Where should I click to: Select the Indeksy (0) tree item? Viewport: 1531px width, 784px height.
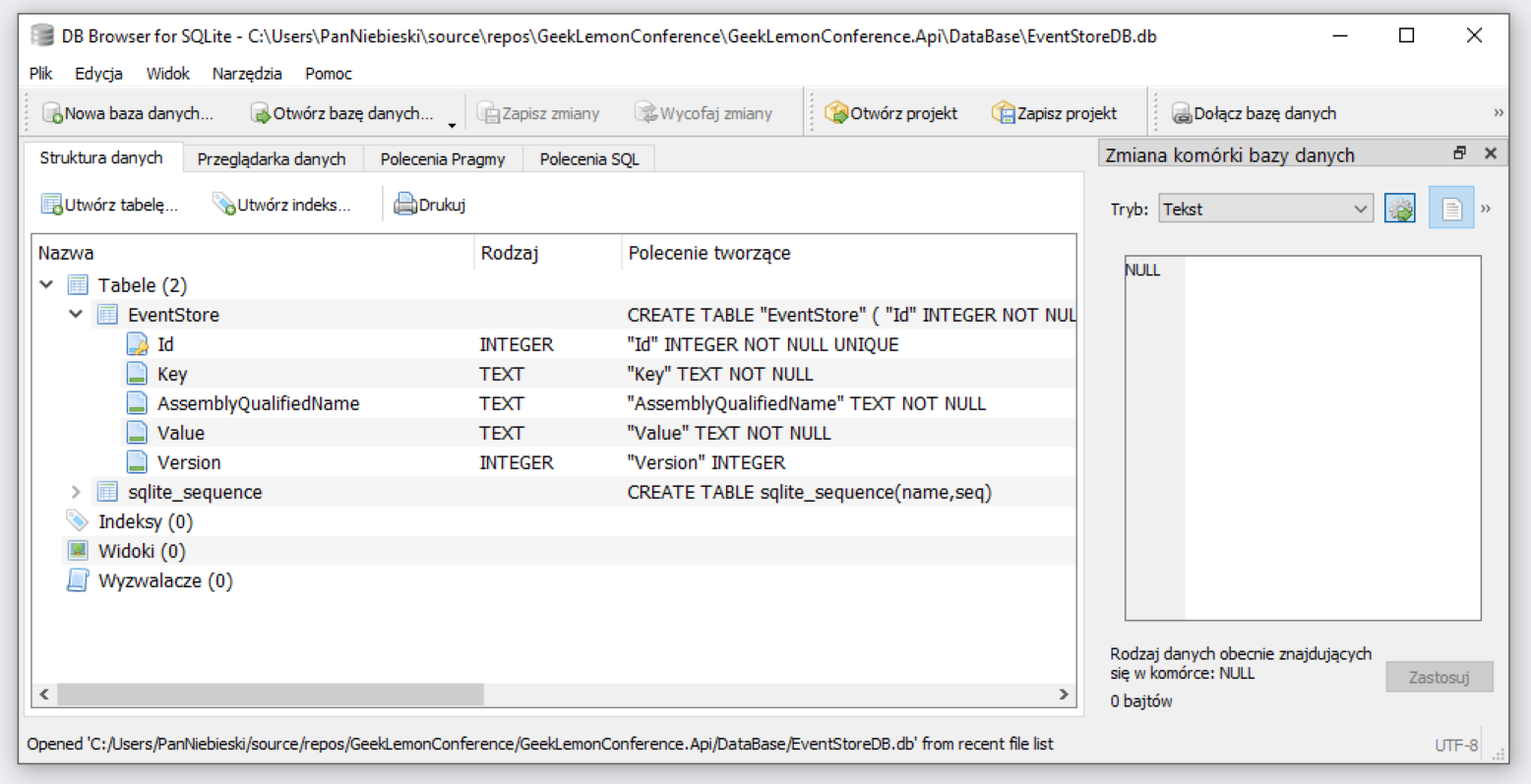click(x=146, y=521)
